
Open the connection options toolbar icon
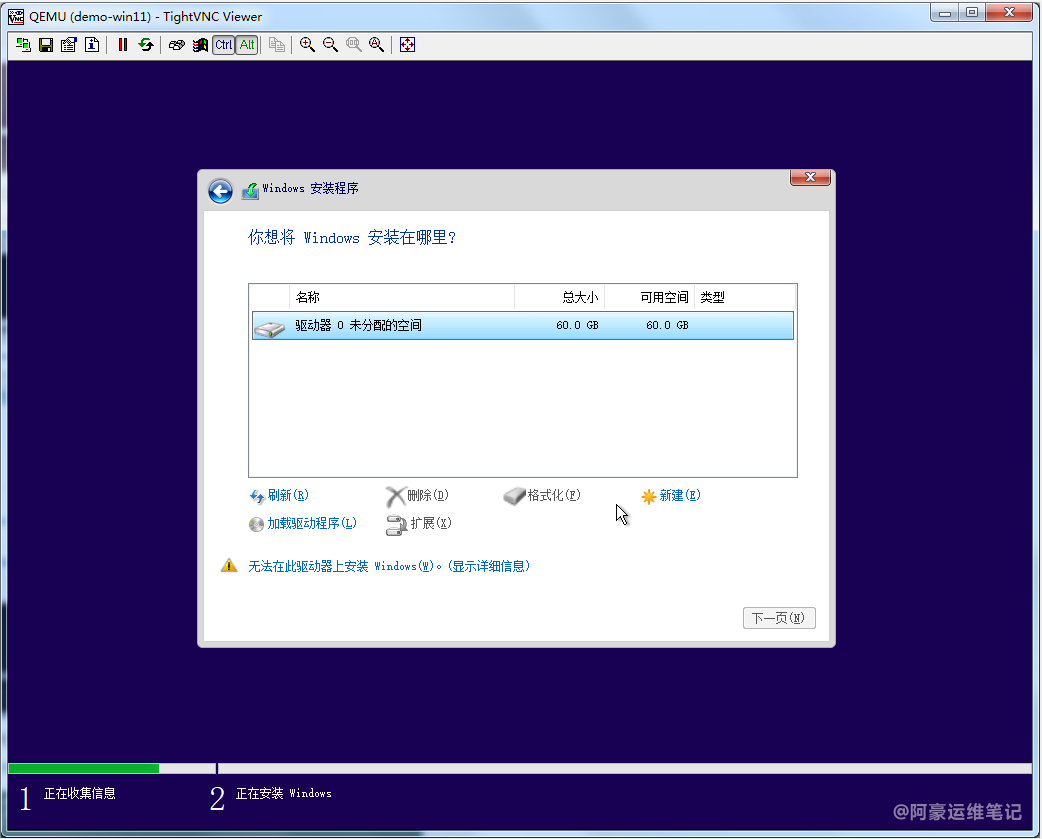click(x=69, y=45)
